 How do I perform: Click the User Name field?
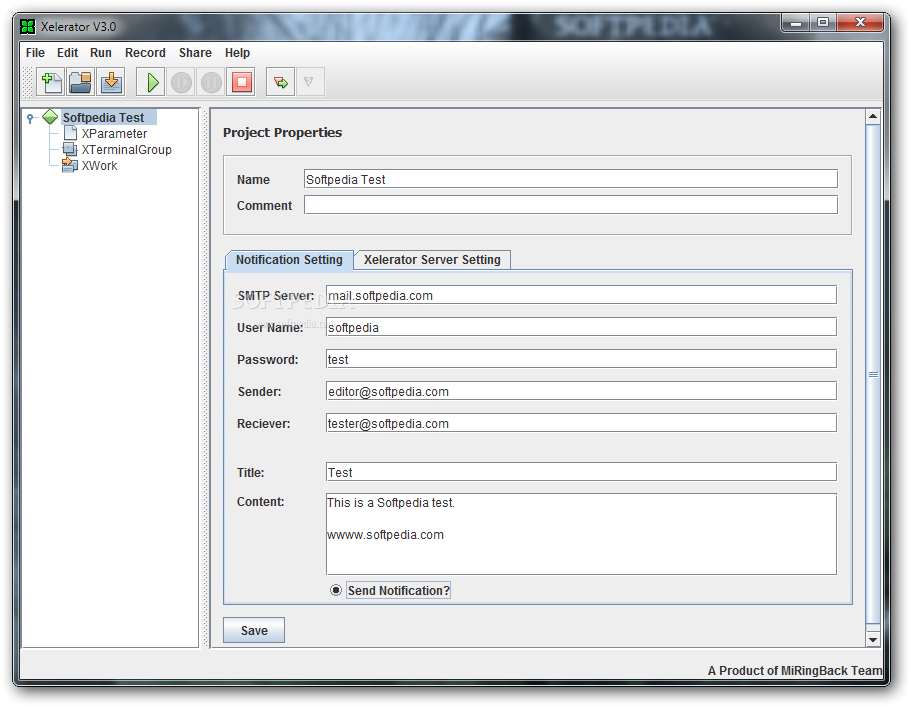581,327
